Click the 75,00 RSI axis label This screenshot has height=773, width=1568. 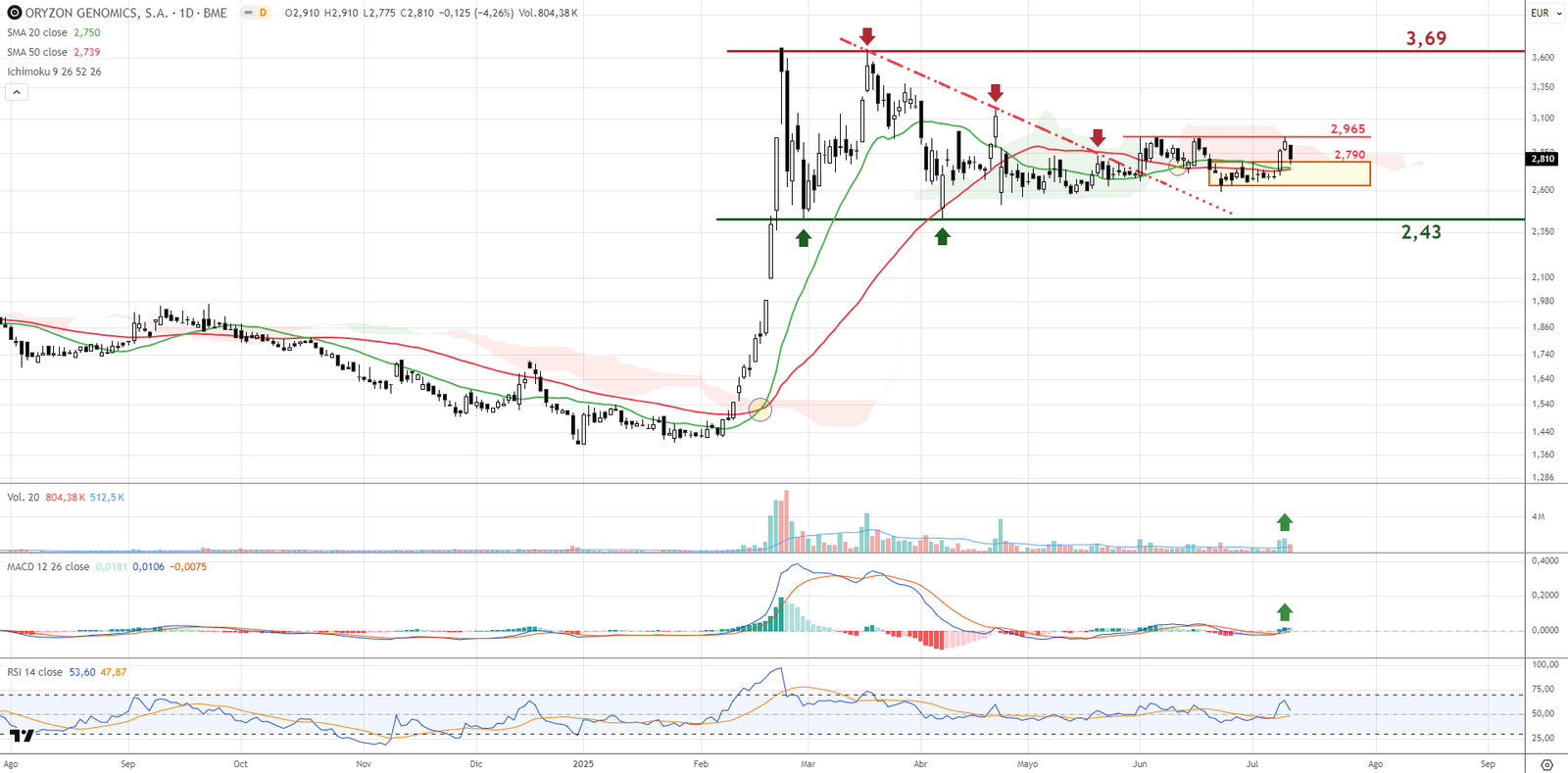(1543, 690)
